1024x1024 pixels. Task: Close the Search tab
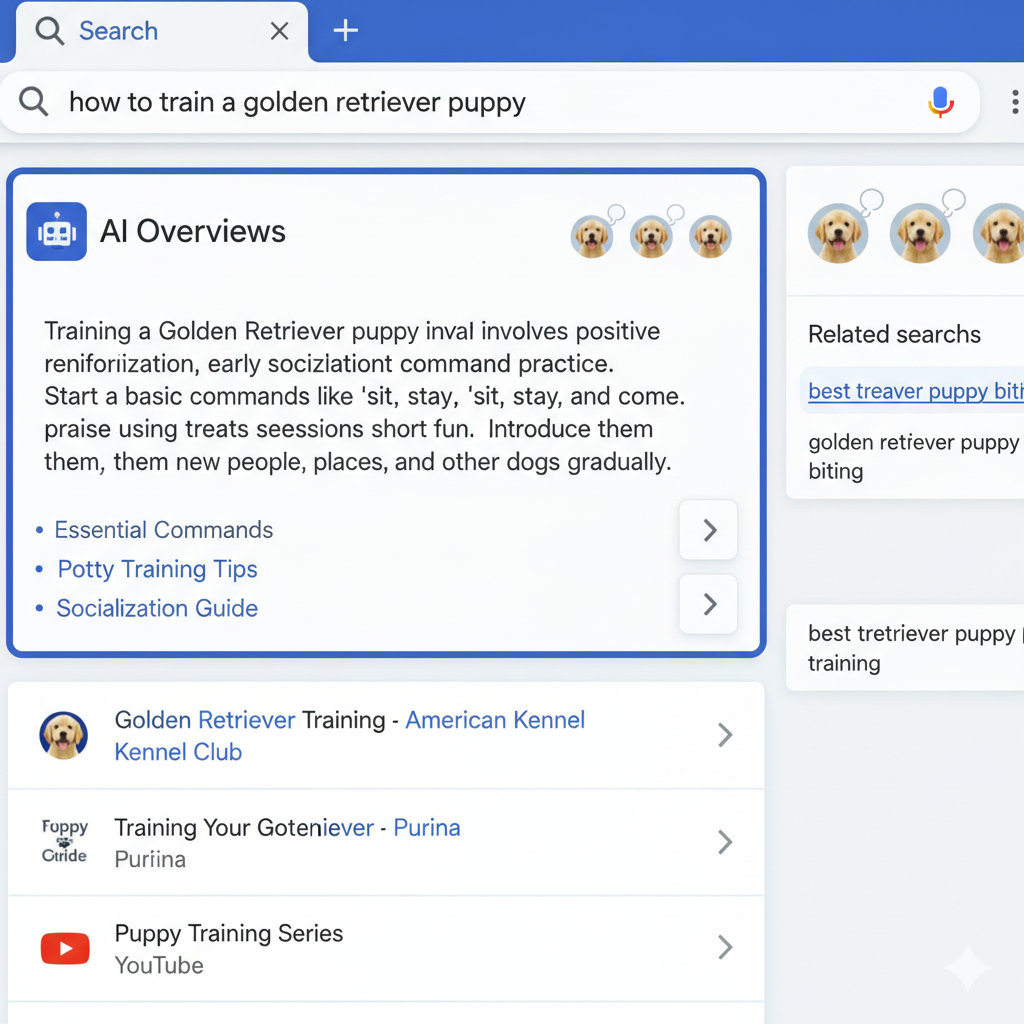tap(280, 31)
